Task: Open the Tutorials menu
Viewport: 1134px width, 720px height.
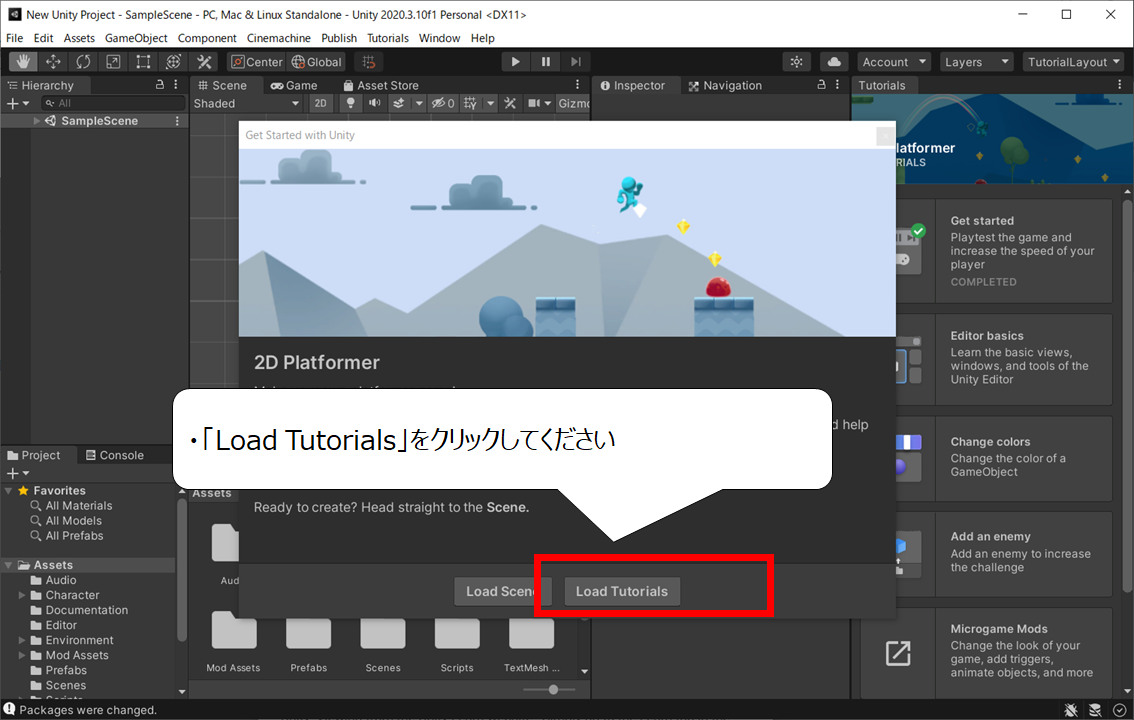Action: click(388, 38)
